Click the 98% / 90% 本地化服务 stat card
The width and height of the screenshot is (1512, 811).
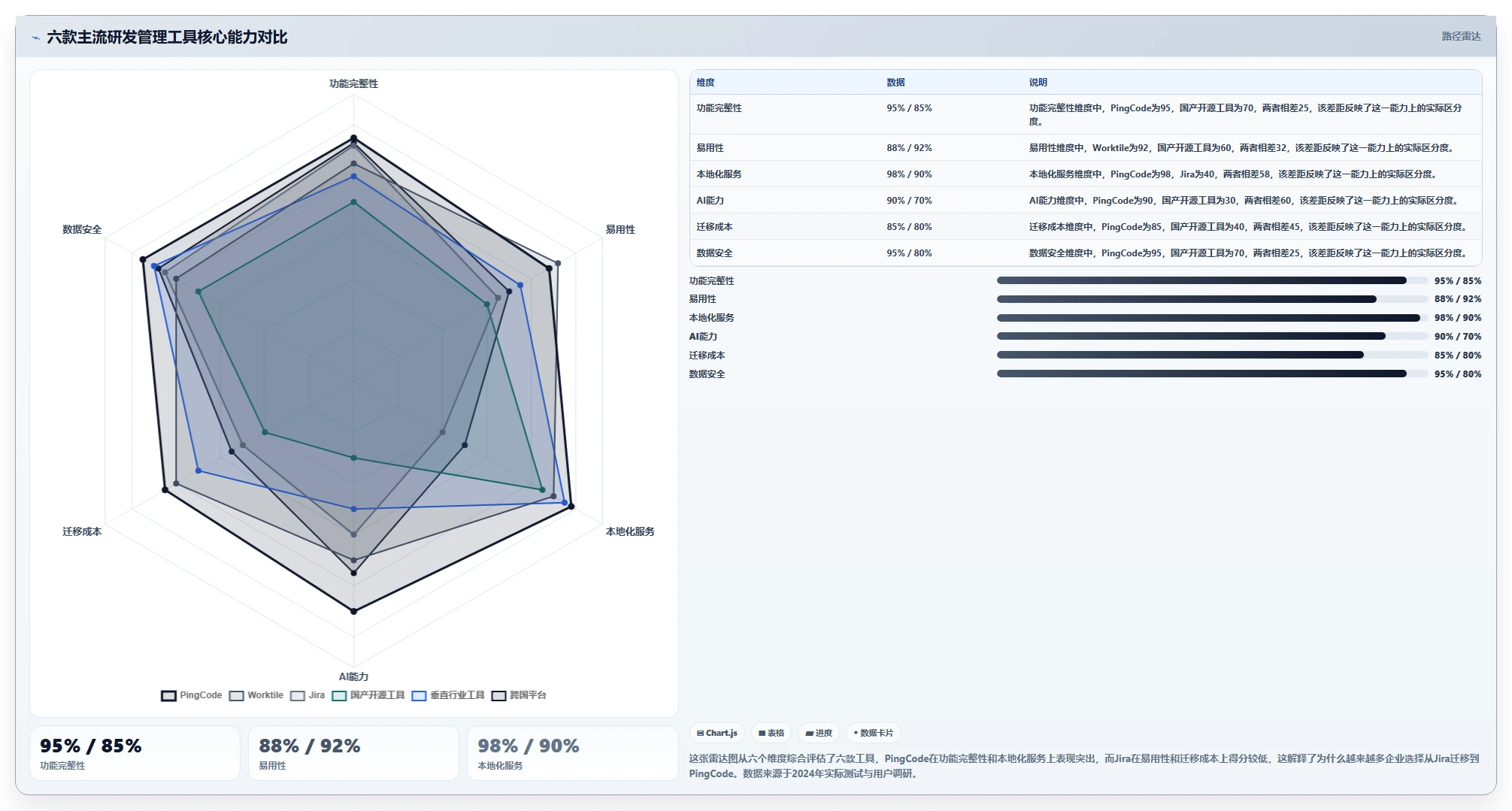pos(572,753)
